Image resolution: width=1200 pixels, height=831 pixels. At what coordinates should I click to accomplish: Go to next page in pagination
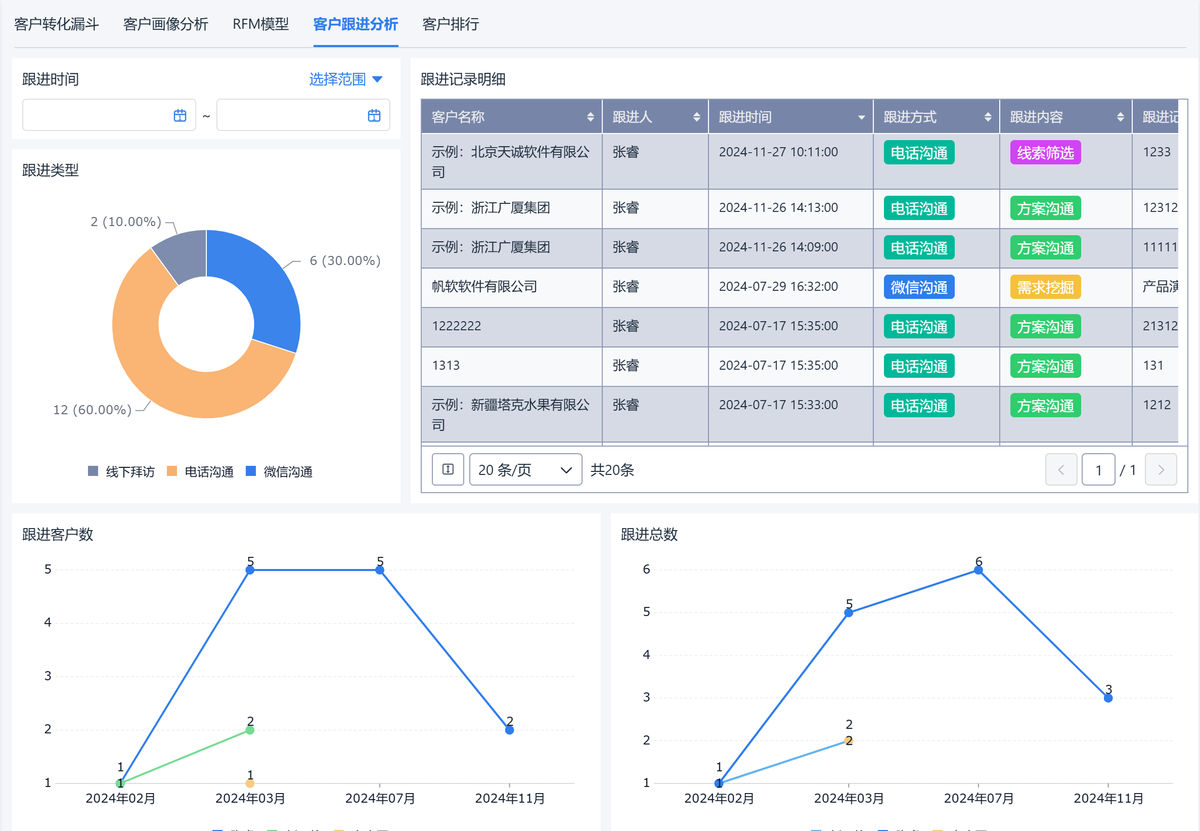pyautogui.click(x=1161, y=469)
